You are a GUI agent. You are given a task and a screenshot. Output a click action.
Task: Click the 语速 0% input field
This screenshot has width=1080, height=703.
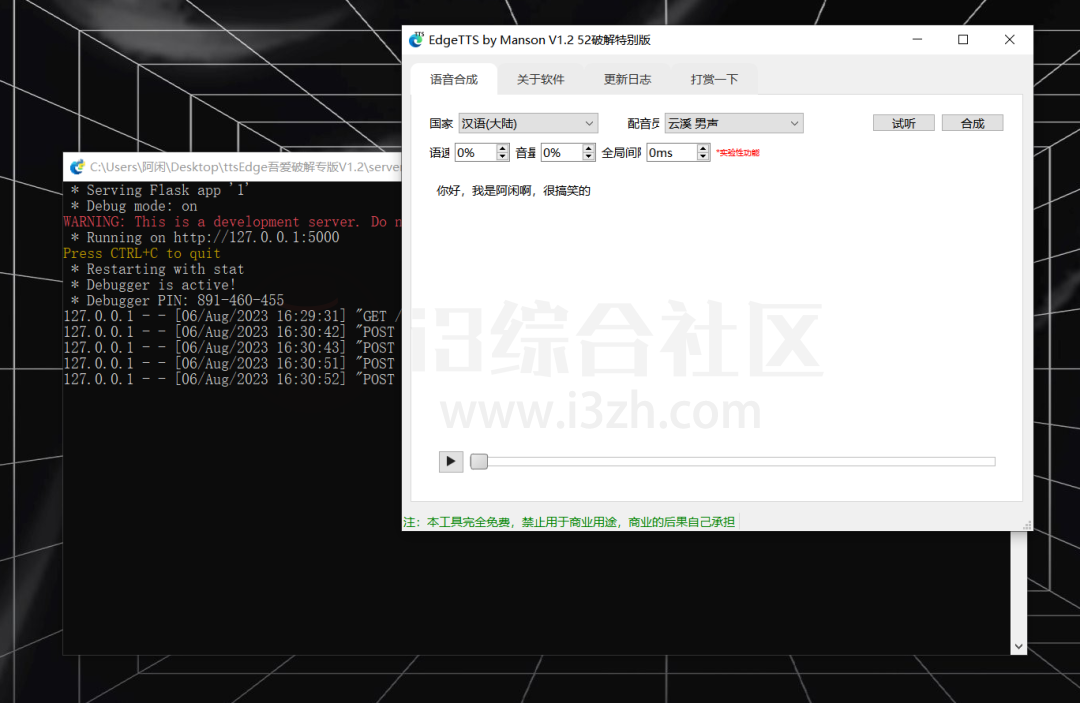click(476, 153)
